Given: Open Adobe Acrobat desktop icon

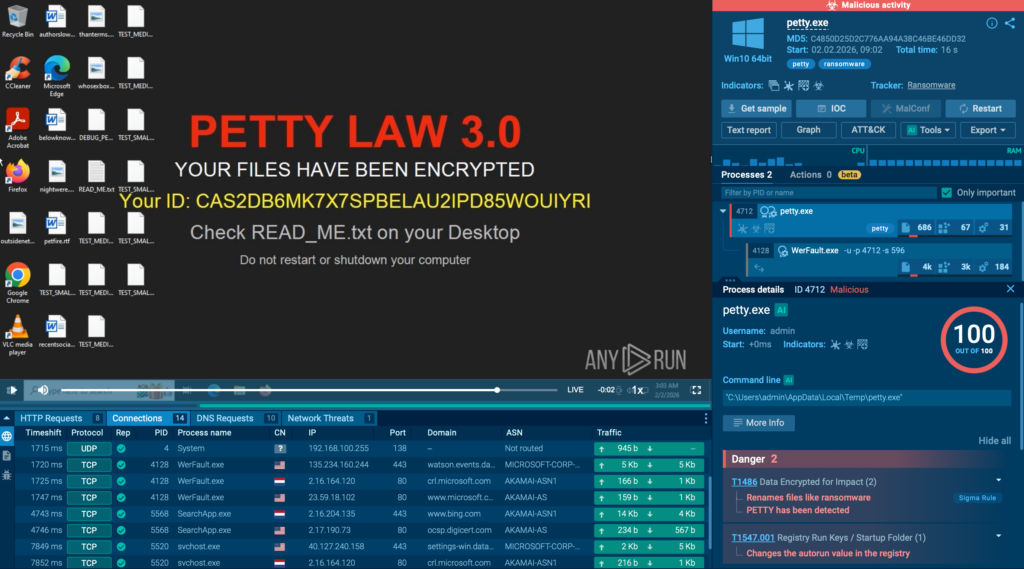Looking at the screenshot, I should (x=18, y=128).
